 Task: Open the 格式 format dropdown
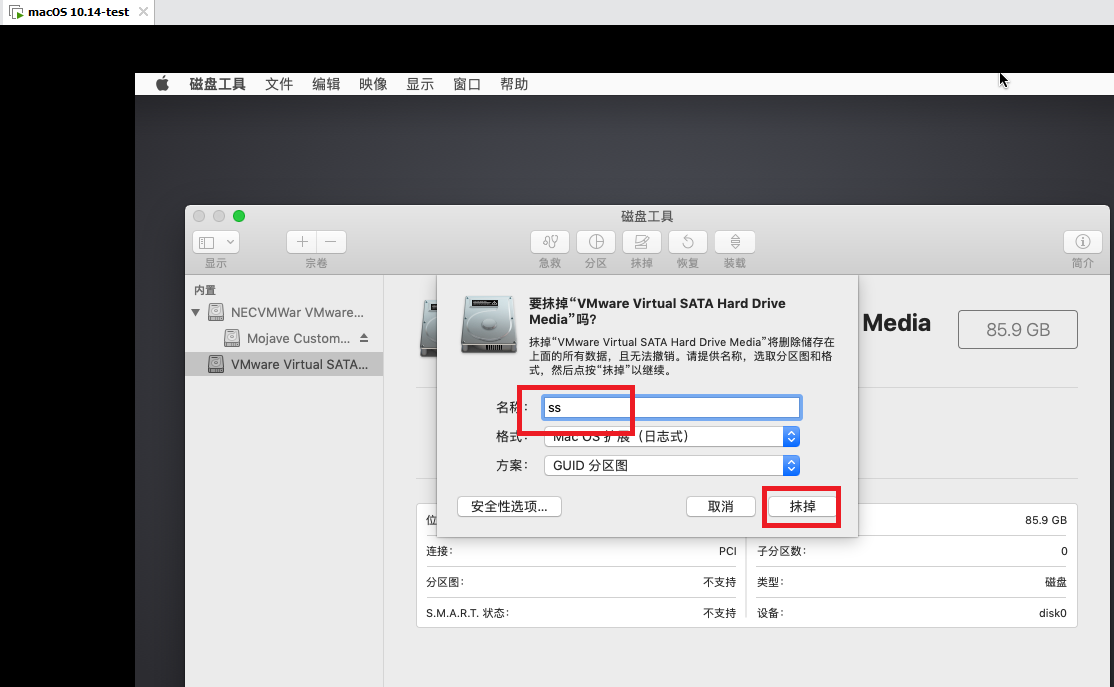(x=671, y=436)
